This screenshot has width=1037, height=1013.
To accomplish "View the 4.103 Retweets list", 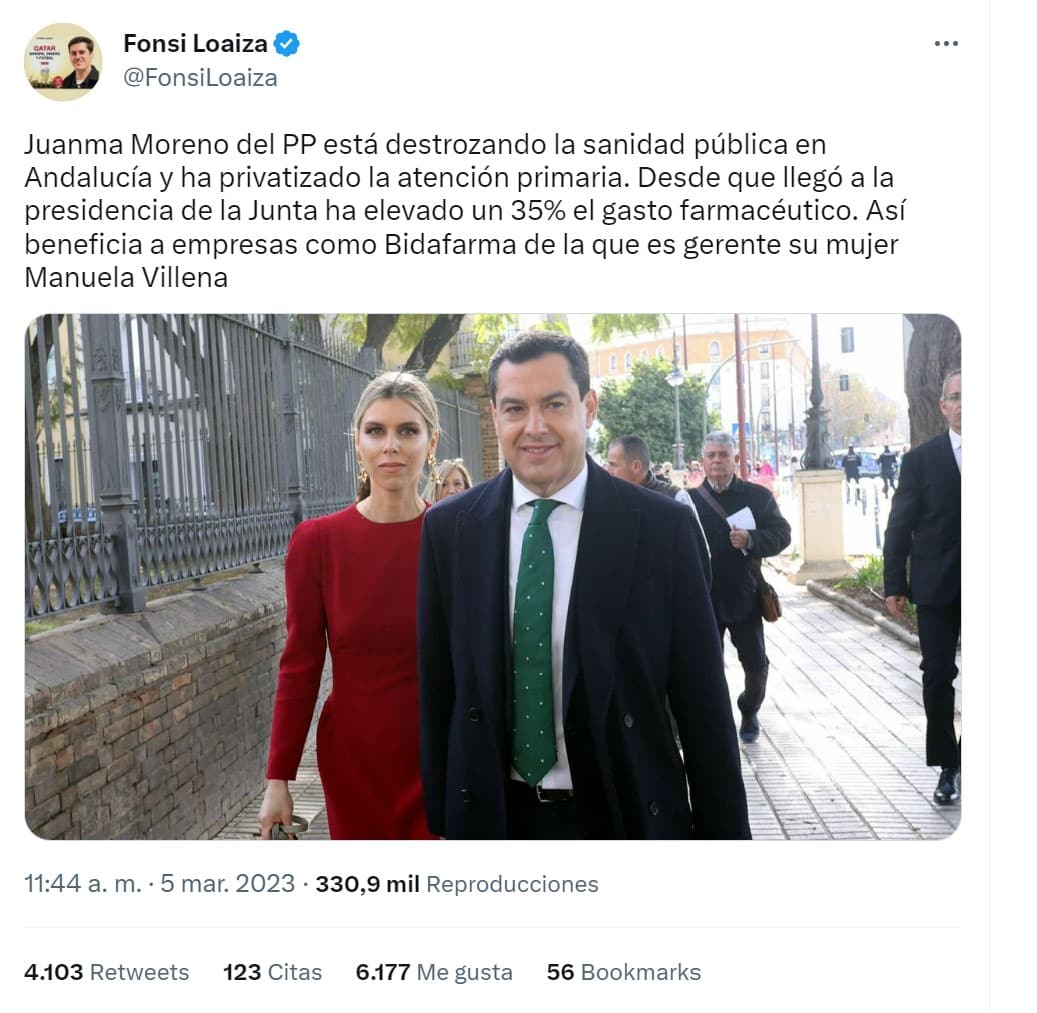I will (106, 972).
